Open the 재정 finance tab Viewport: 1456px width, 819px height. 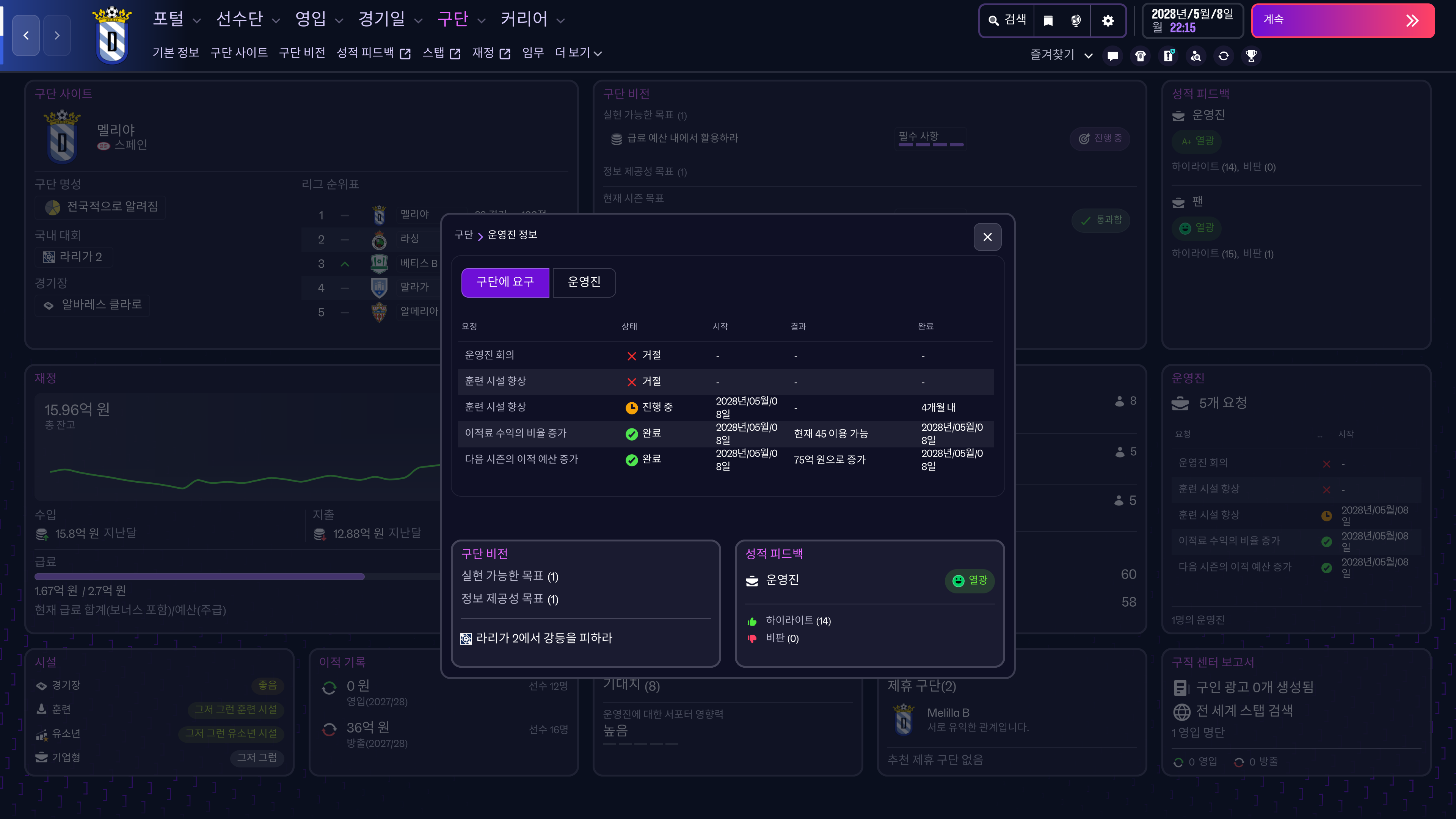click(491, 53)
